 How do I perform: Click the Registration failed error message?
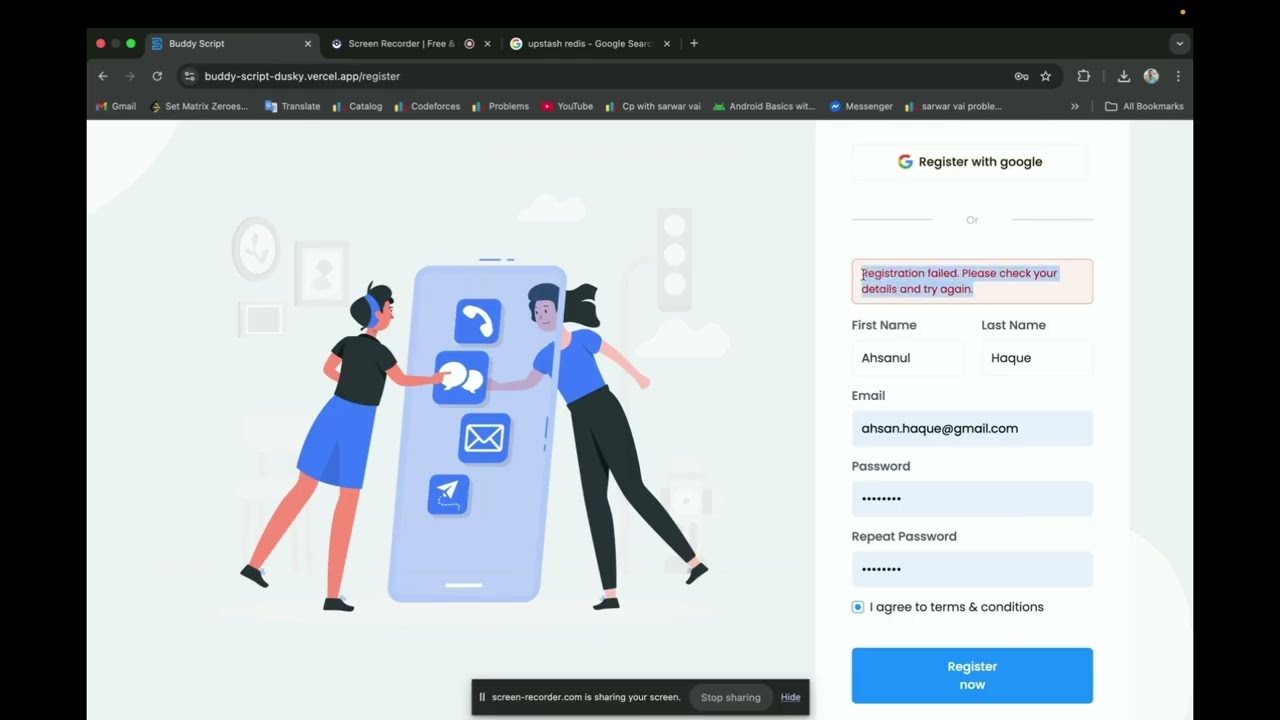[x=972, y=281]
